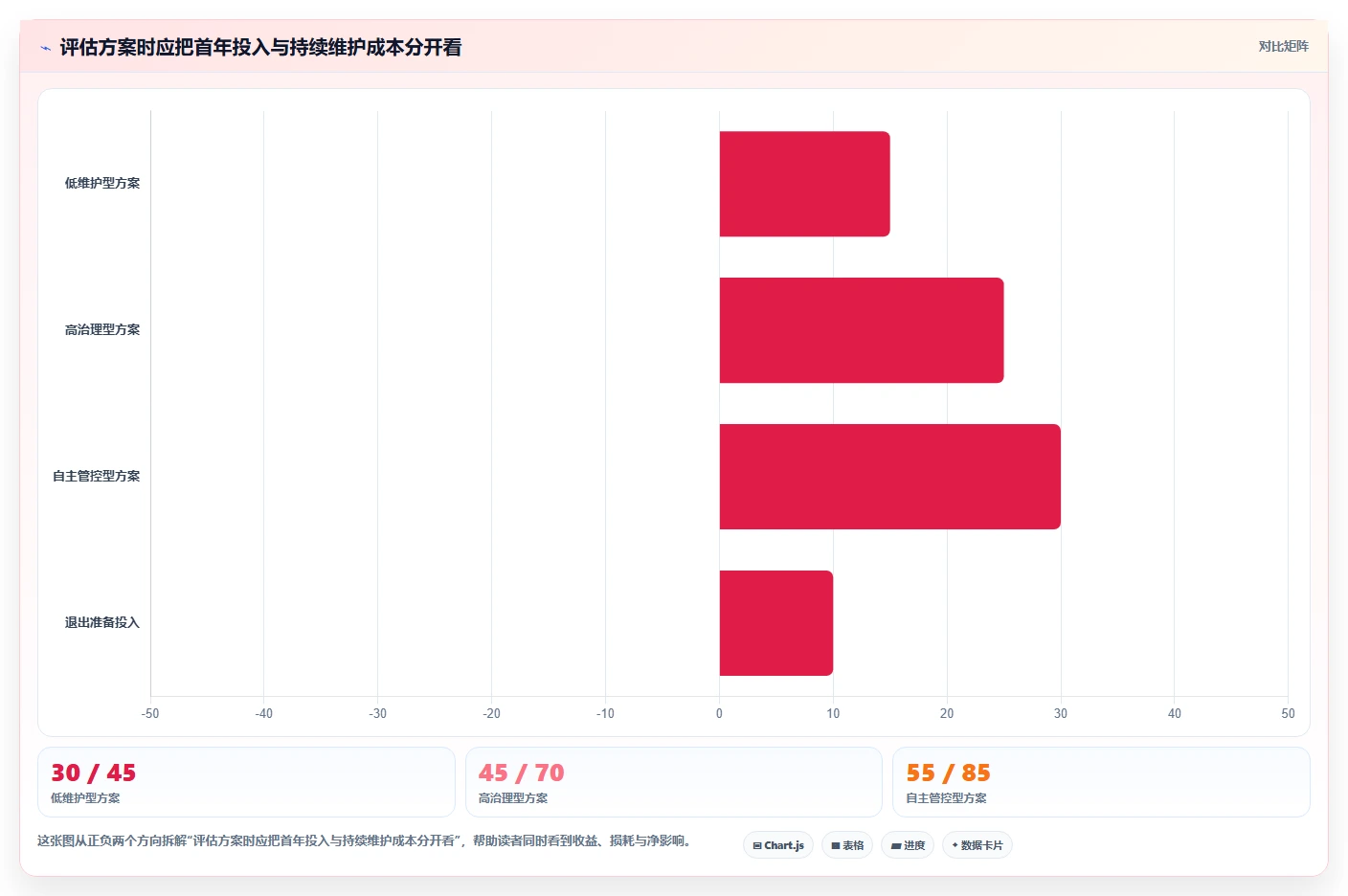The height and width of the screenshot is (896, 1348).
Task: Click the x-axis tick label -50
Action: pos(150,713)
